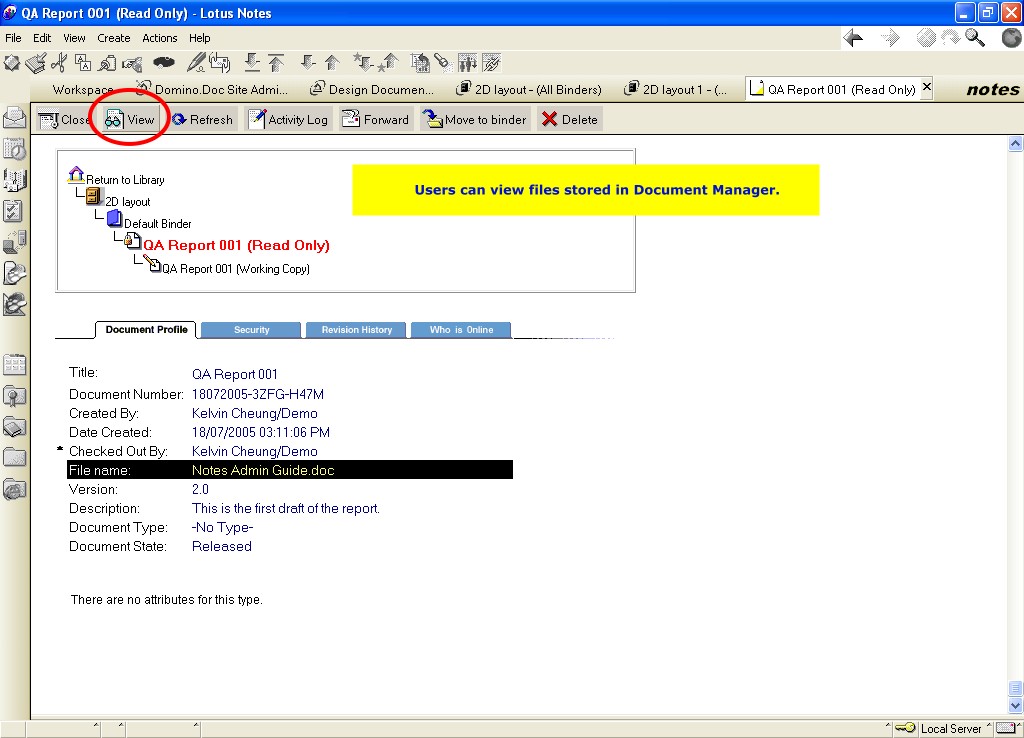Open the Calendar bookmark in the sidebar
Viewport: 1024px width, 738px height.
tap(14, 149)
